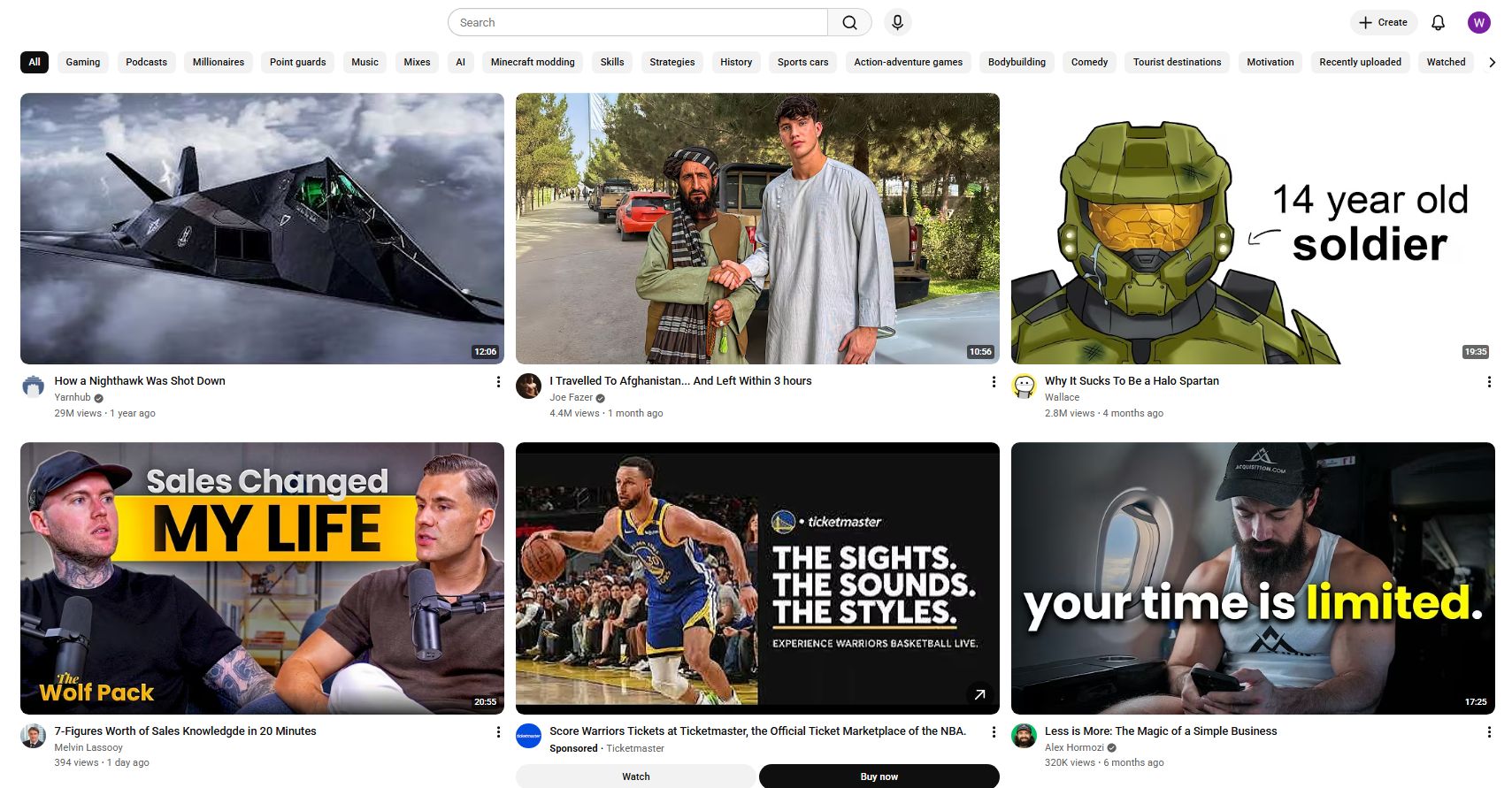Select the All filter chip
Image resolution: width=1512 pixels, height=788 pixels.
35,62
